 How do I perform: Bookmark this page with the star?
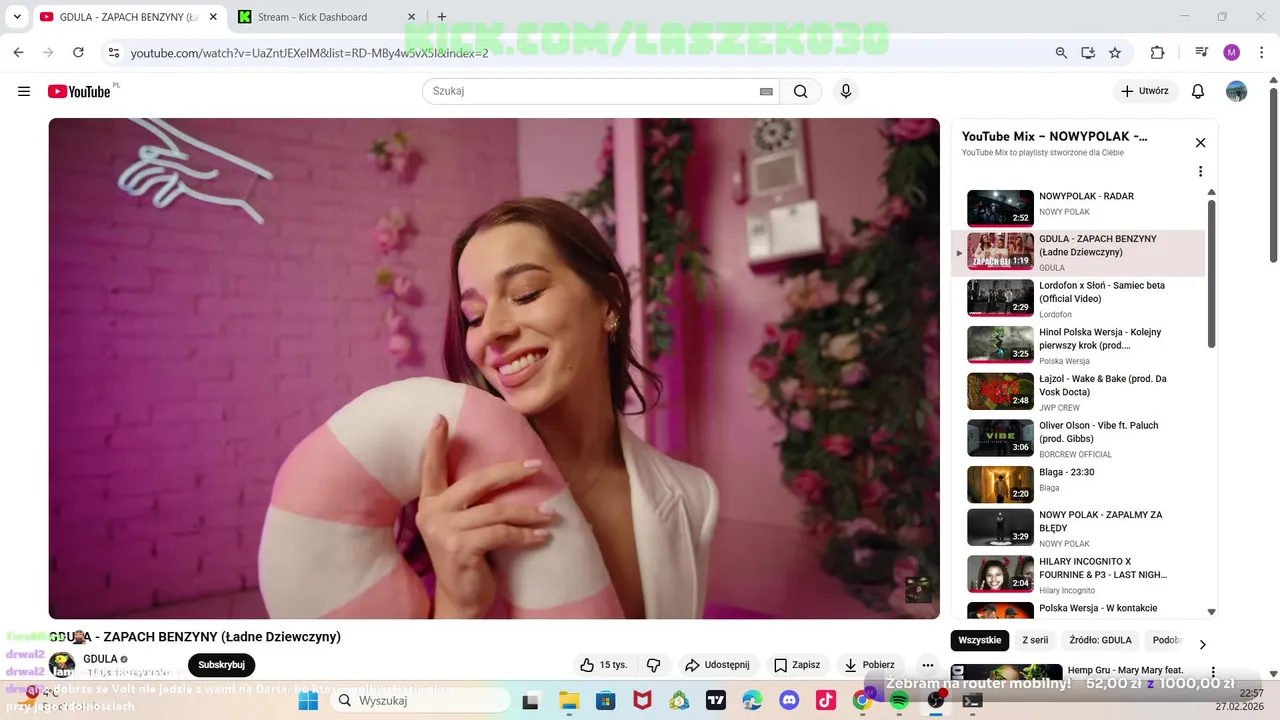(1115, 52)
